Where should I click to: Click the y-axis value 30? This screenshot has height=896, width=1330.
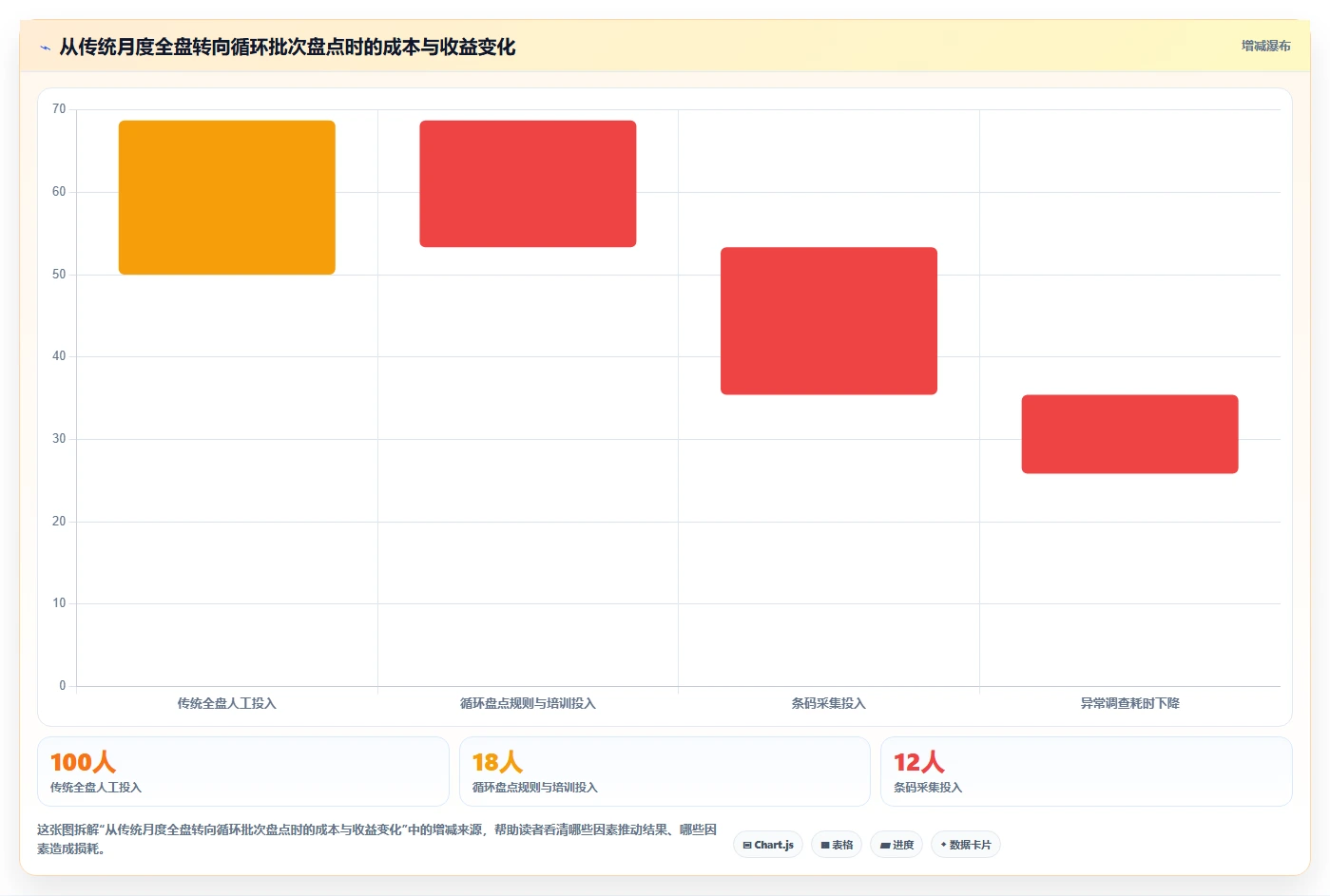[x=59, y=439]
